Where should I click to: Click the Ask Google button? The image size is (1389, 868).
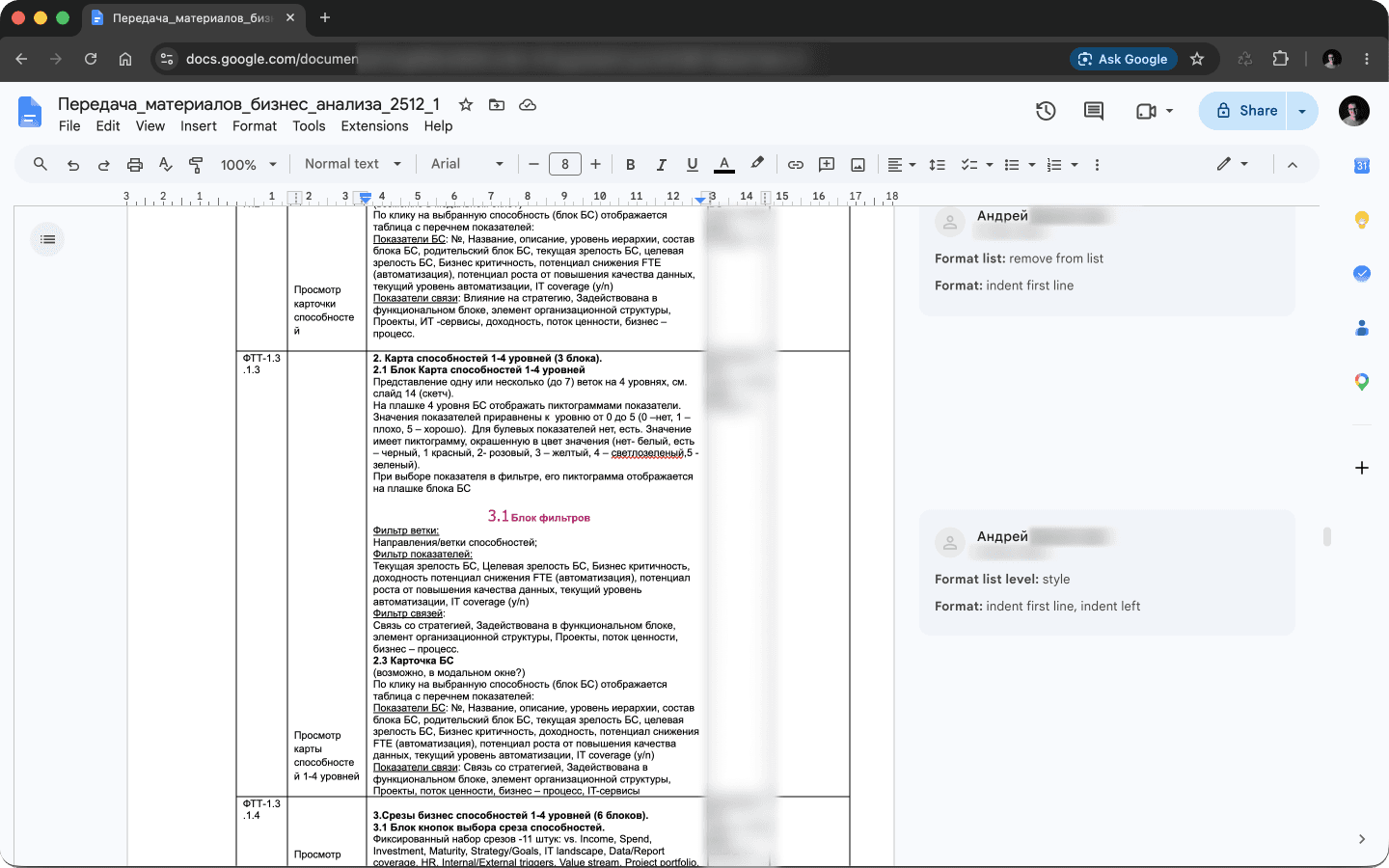pos(1124,59)
